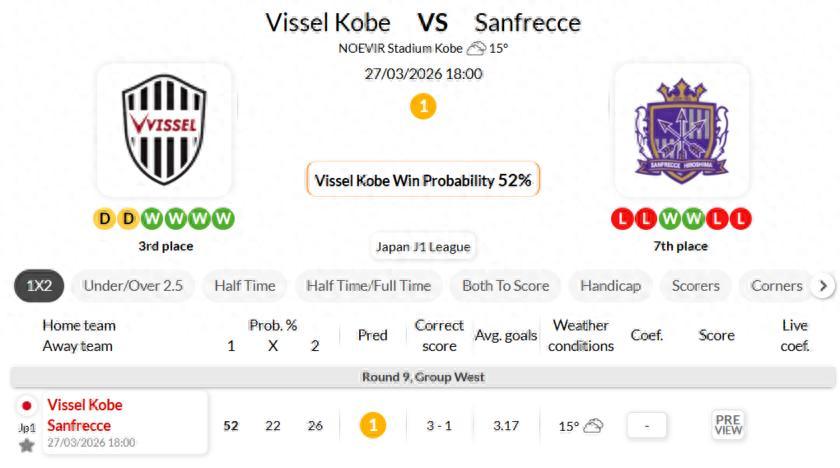Click the Coef. dash button in match row
This screenshot has height=468, width=840.
pos(647,425)
